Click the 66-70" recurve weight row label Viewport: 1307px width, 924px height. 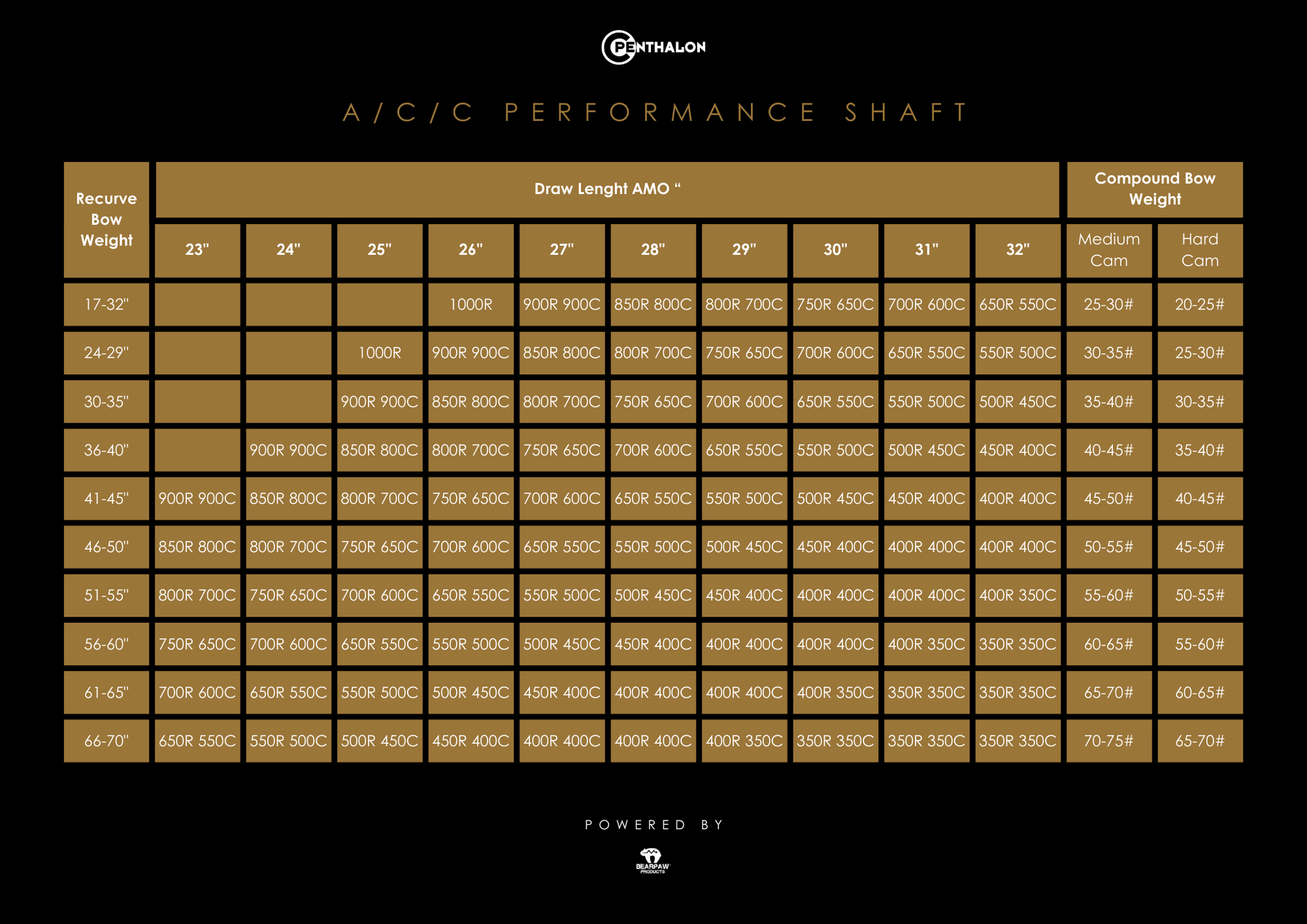pos(106,741)
